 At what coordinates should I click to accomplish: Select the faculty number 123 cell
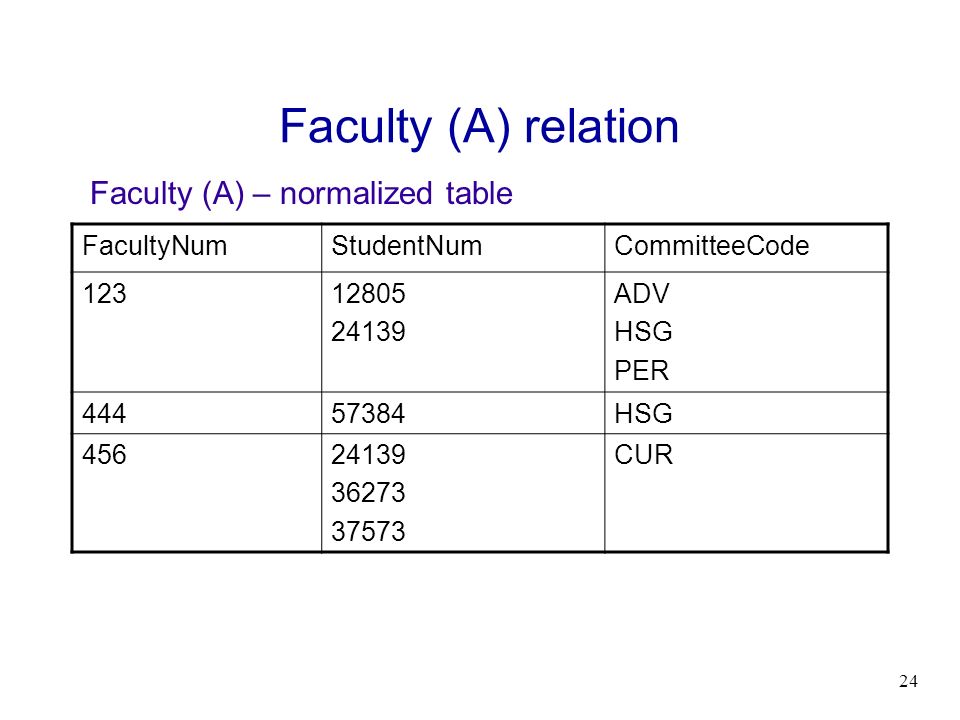[x=104, y=294]
